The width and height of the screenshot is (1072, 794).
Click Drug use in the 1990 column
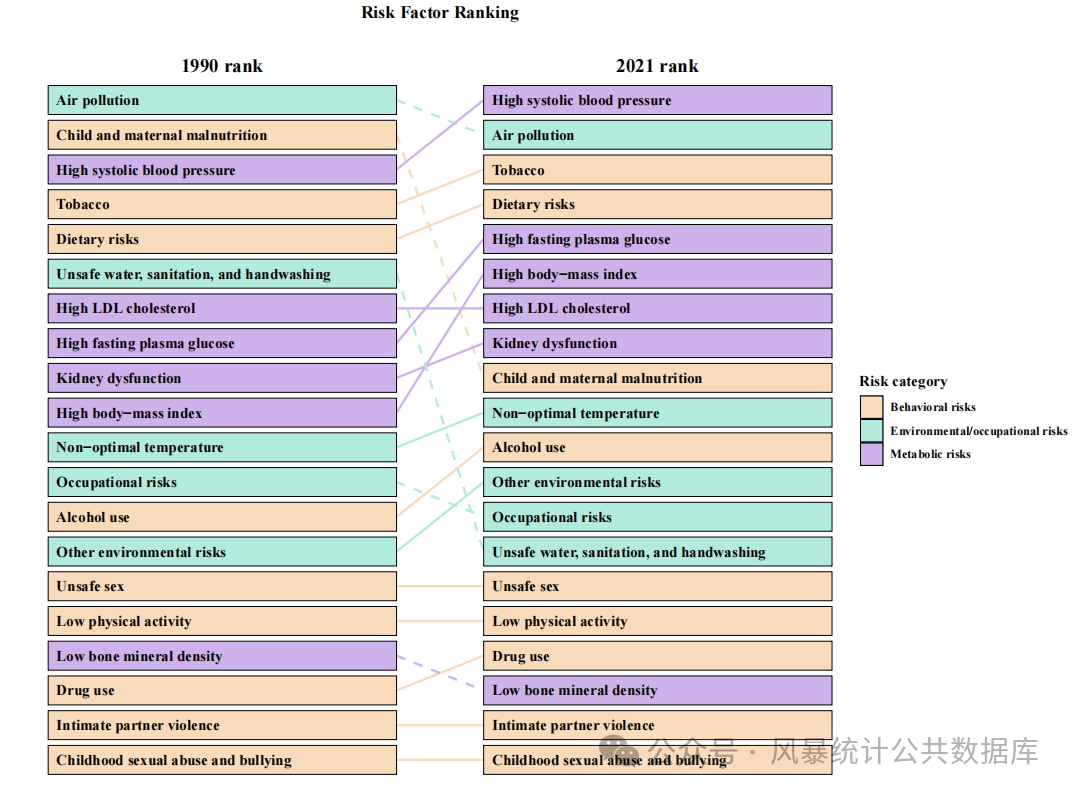point(222,690)
